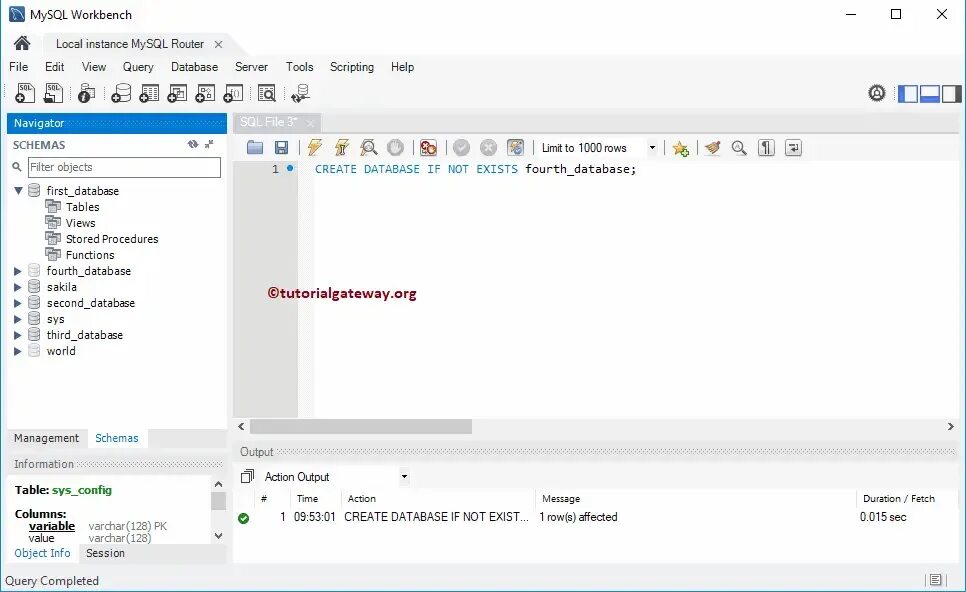Open find panel magnifier icon
The image size is (966, 592).
pyautogui.click(x=739, y=147)
